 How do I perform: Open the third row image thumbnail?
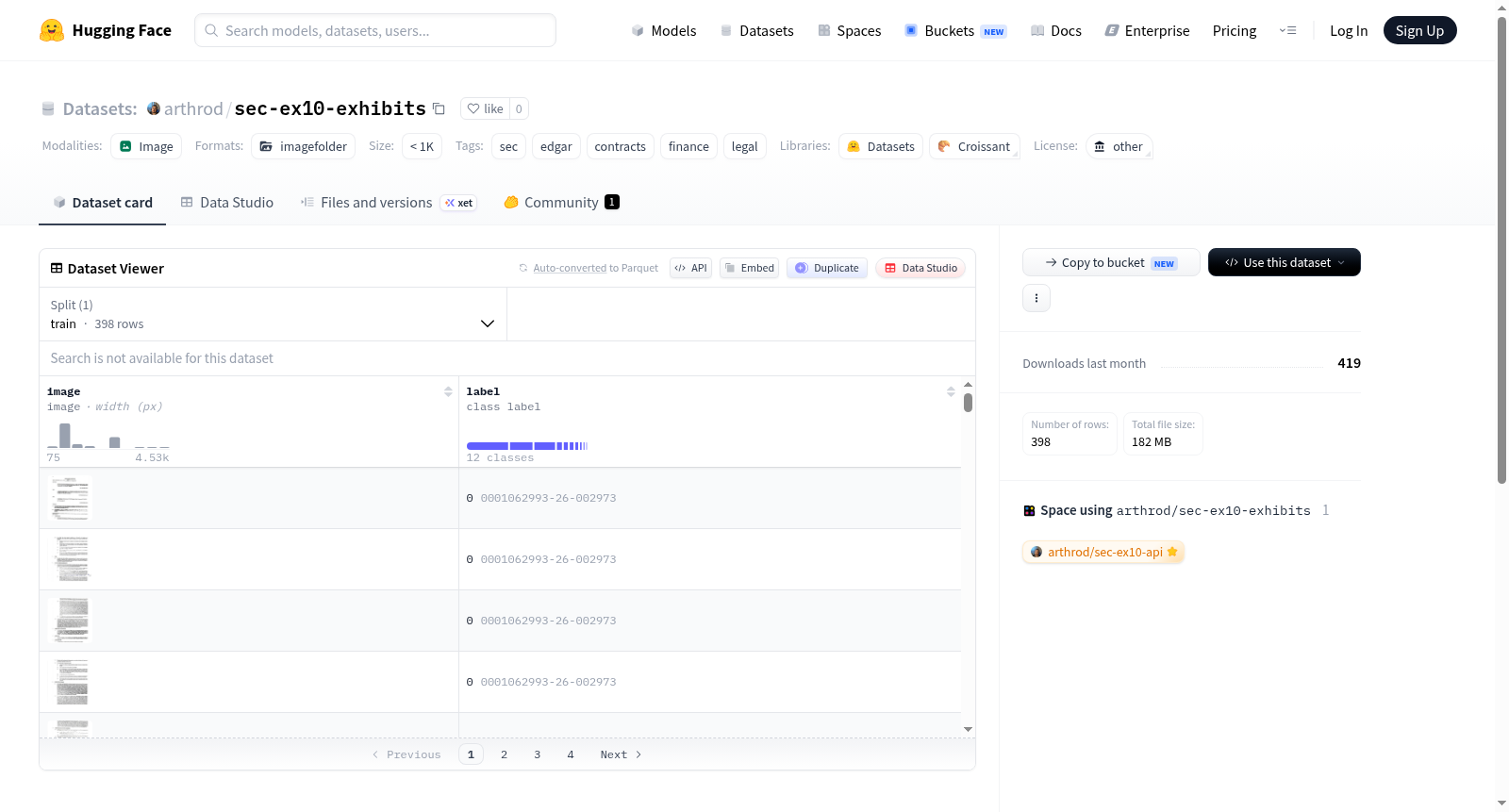tap(70, 621)
